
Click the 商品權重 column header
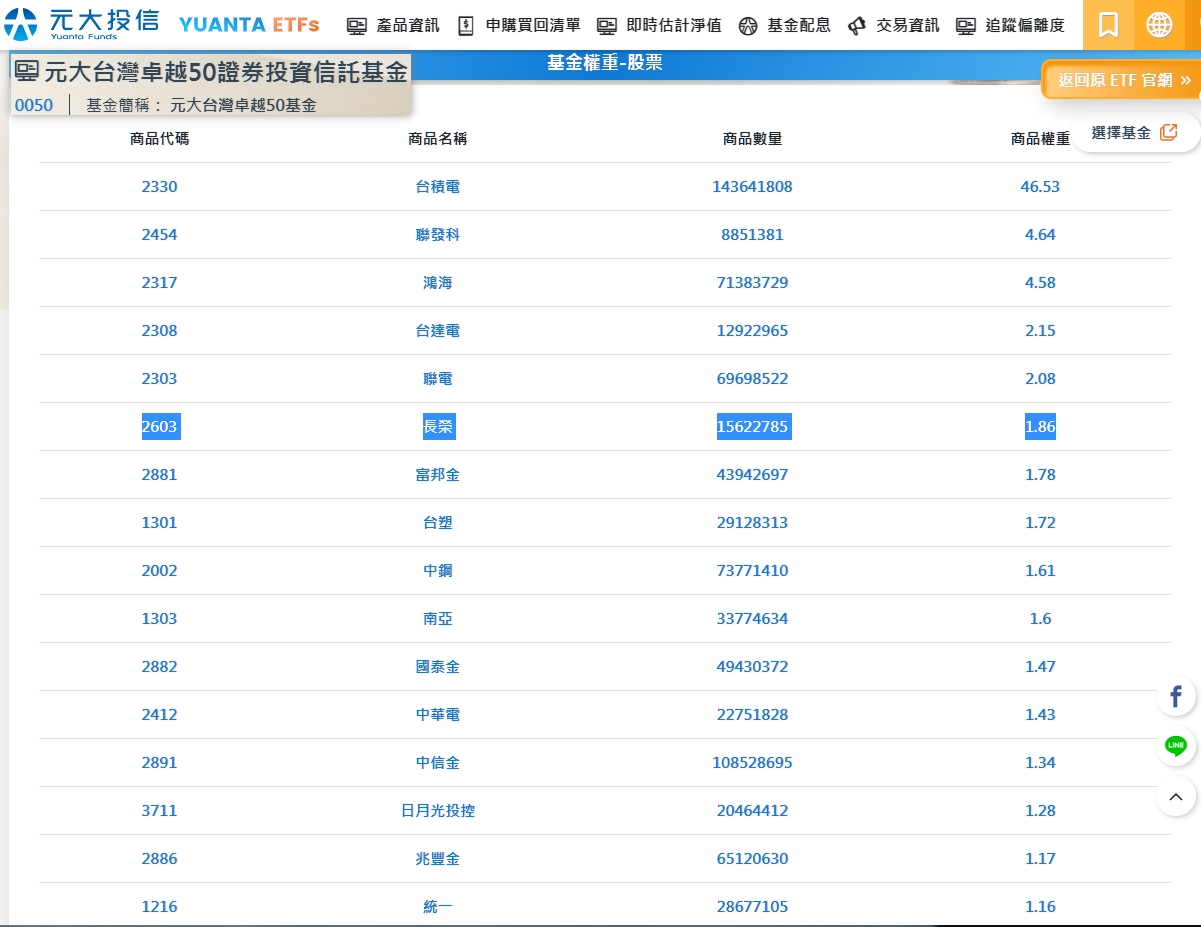point(1040,139)
